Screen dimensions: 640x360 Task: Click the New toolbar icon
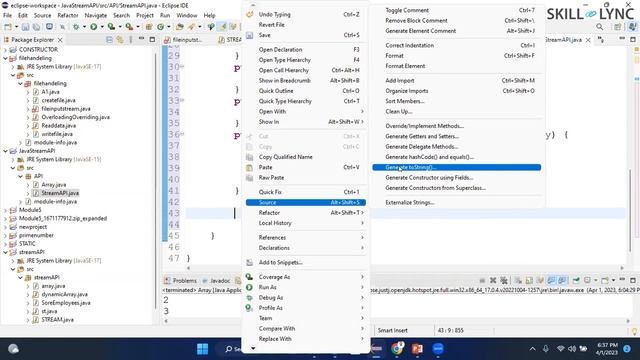[x=7, y=27]
